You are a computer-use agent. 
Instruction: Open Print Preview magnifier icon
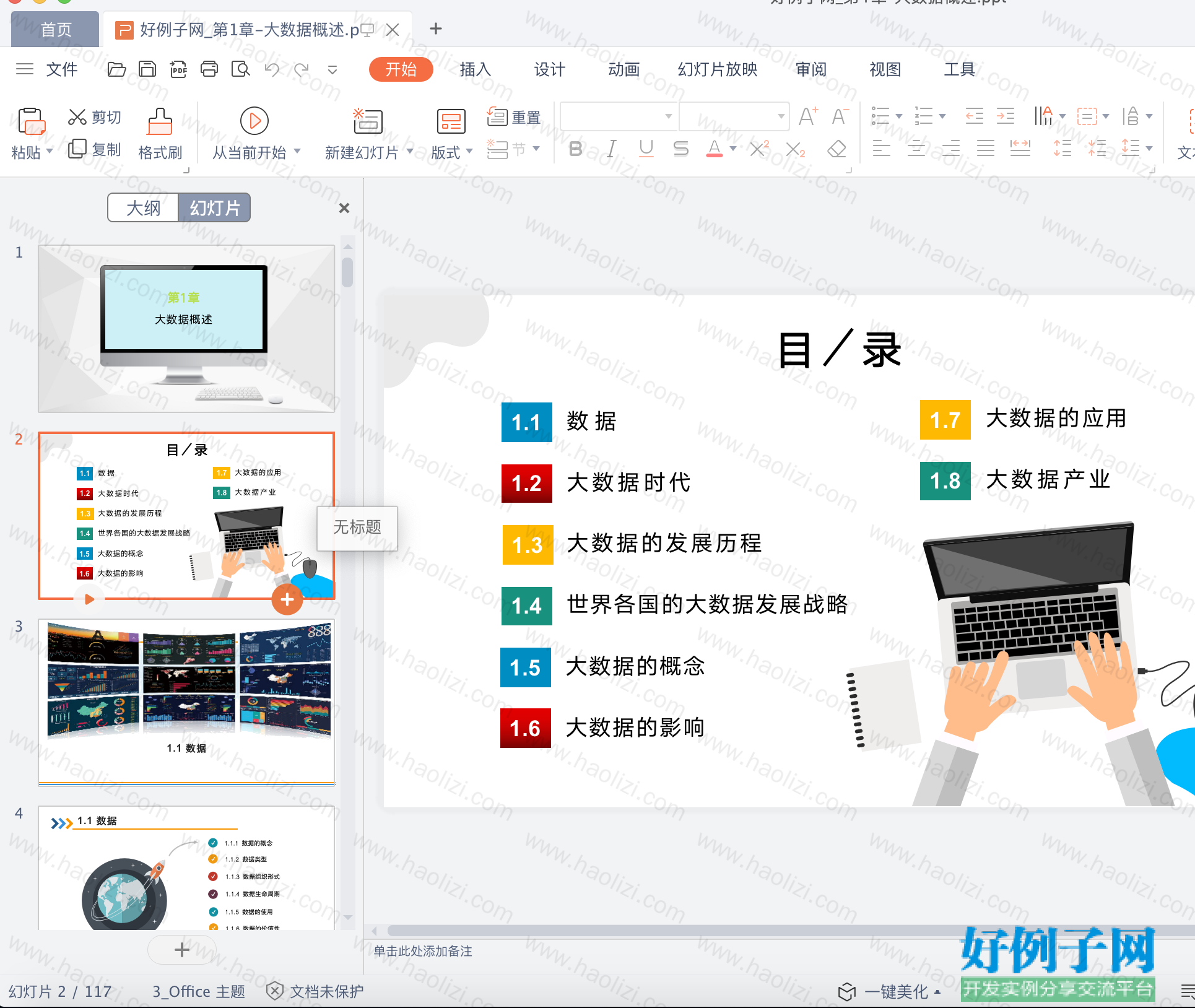point(240,69)
